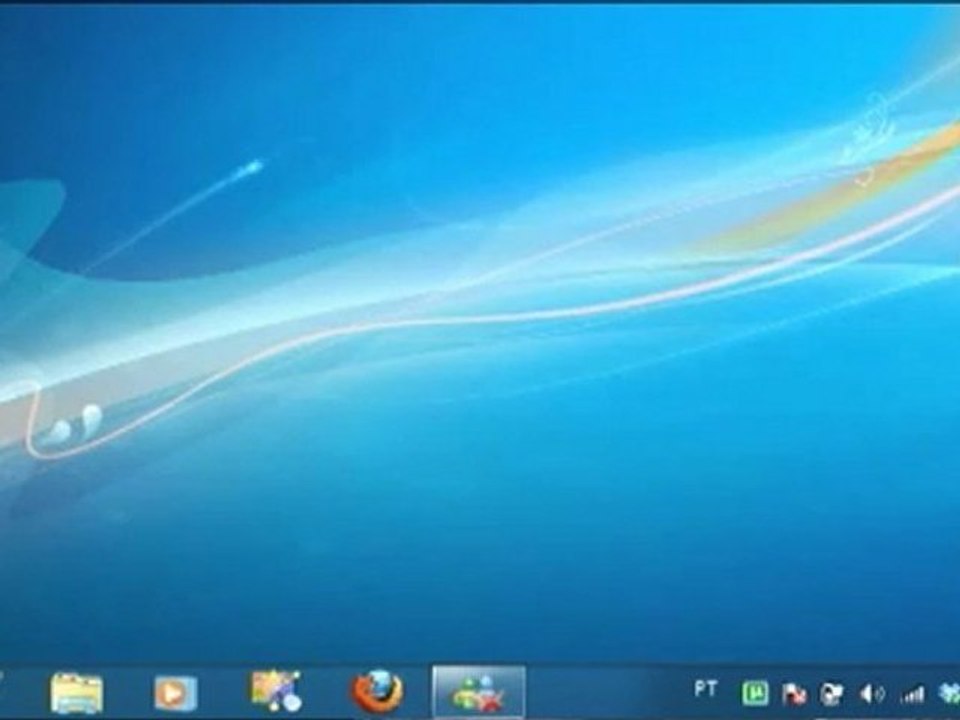The image size is (960, 720).
Task: Click the tray icon between flag and speaker
Action: (832, 694)
